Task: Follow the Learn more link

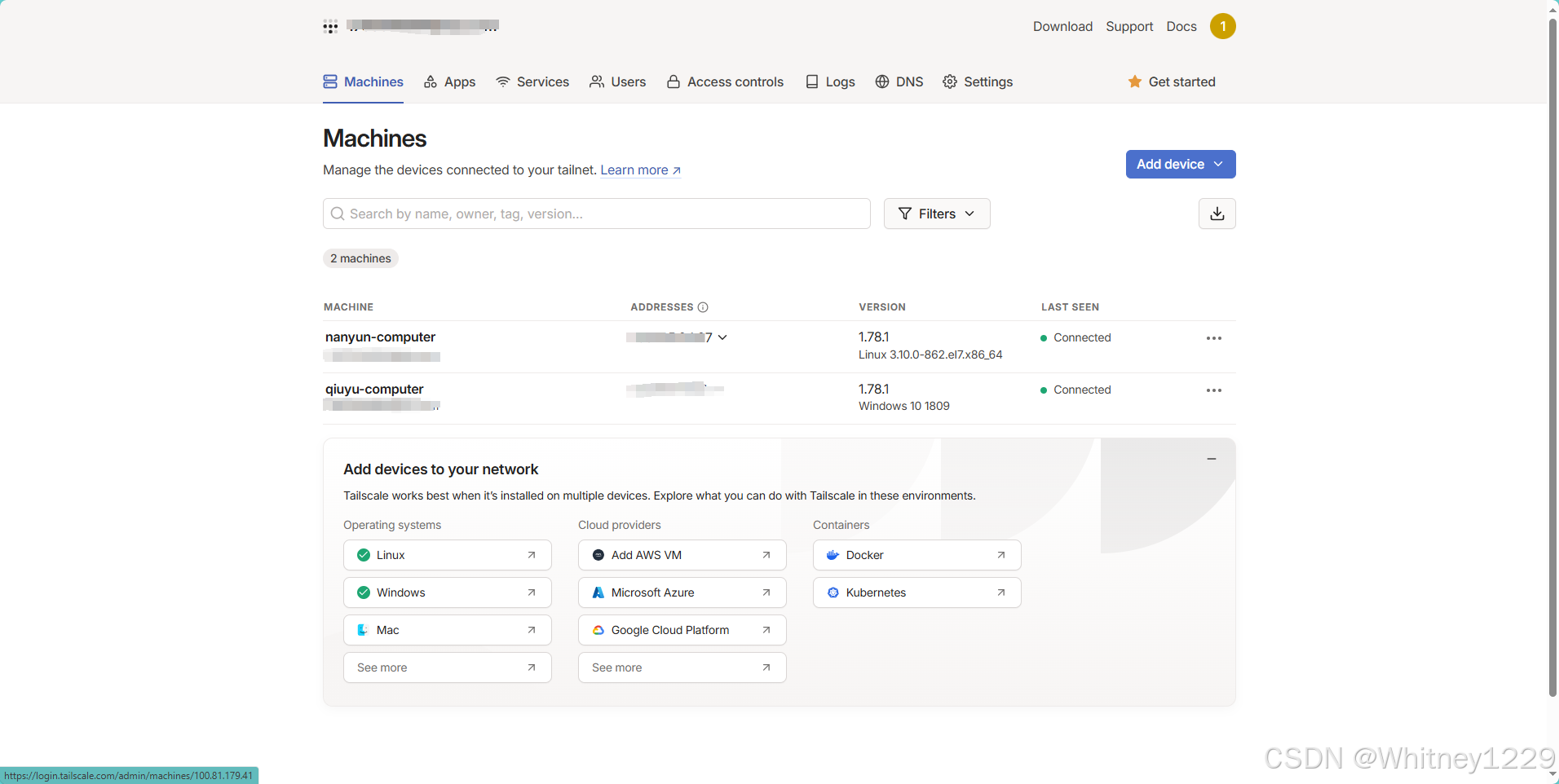Action: (x=641, y=170)
